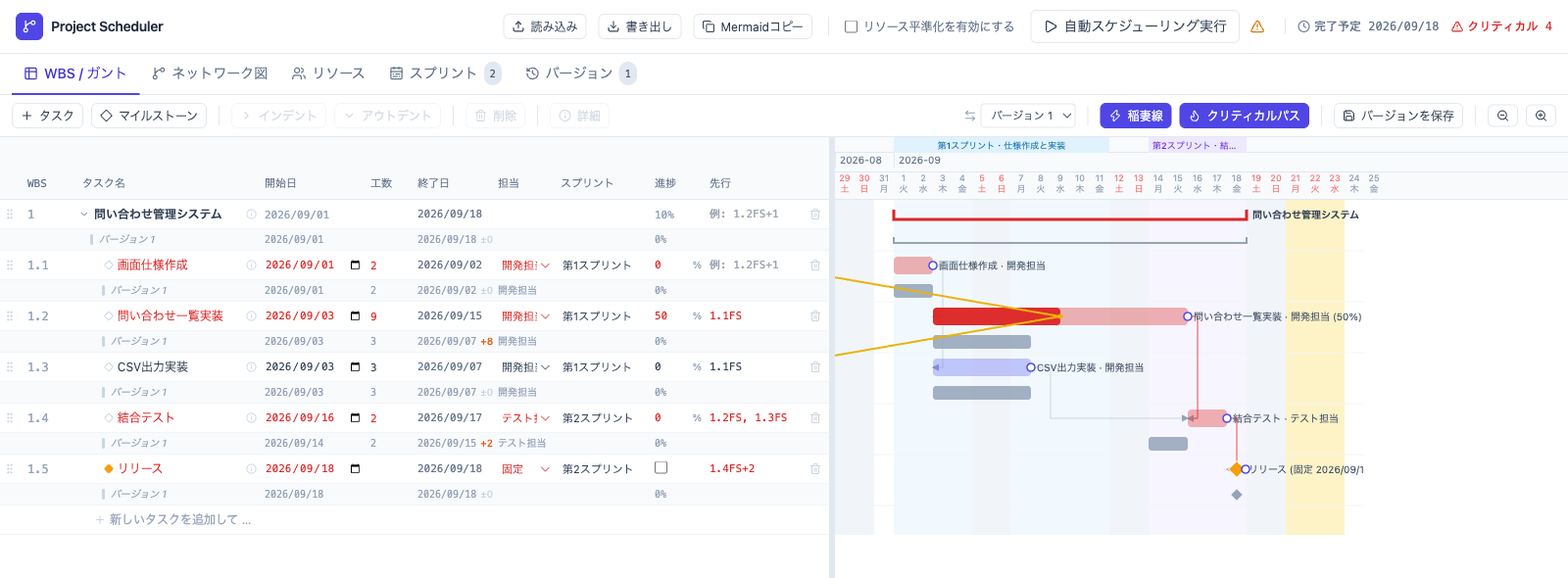Image resolution: width=1568 pixels, height=578 pixels.
Task: Open assignee dropdown for 画面仕様作成
Action: [x=525, y=265]
